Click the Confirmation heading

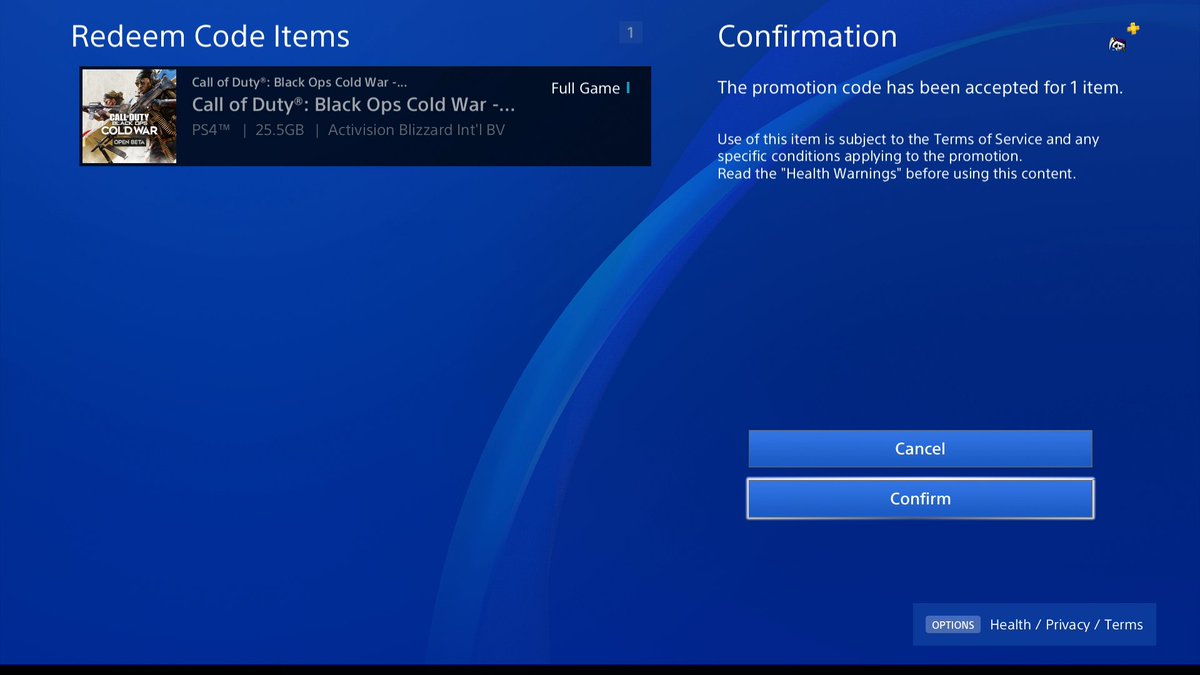pos(807,37)
